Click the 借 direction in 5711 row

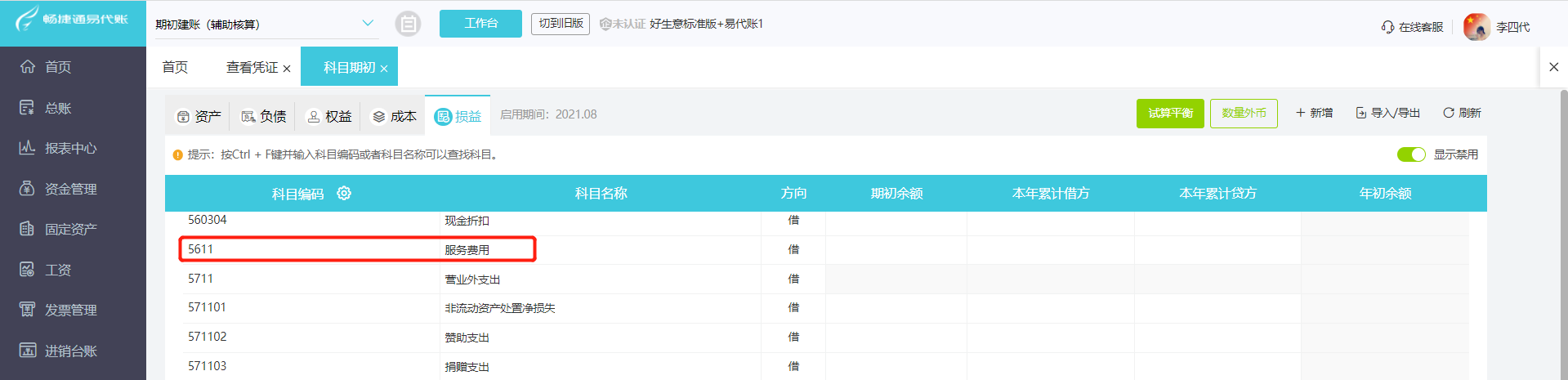793,279
